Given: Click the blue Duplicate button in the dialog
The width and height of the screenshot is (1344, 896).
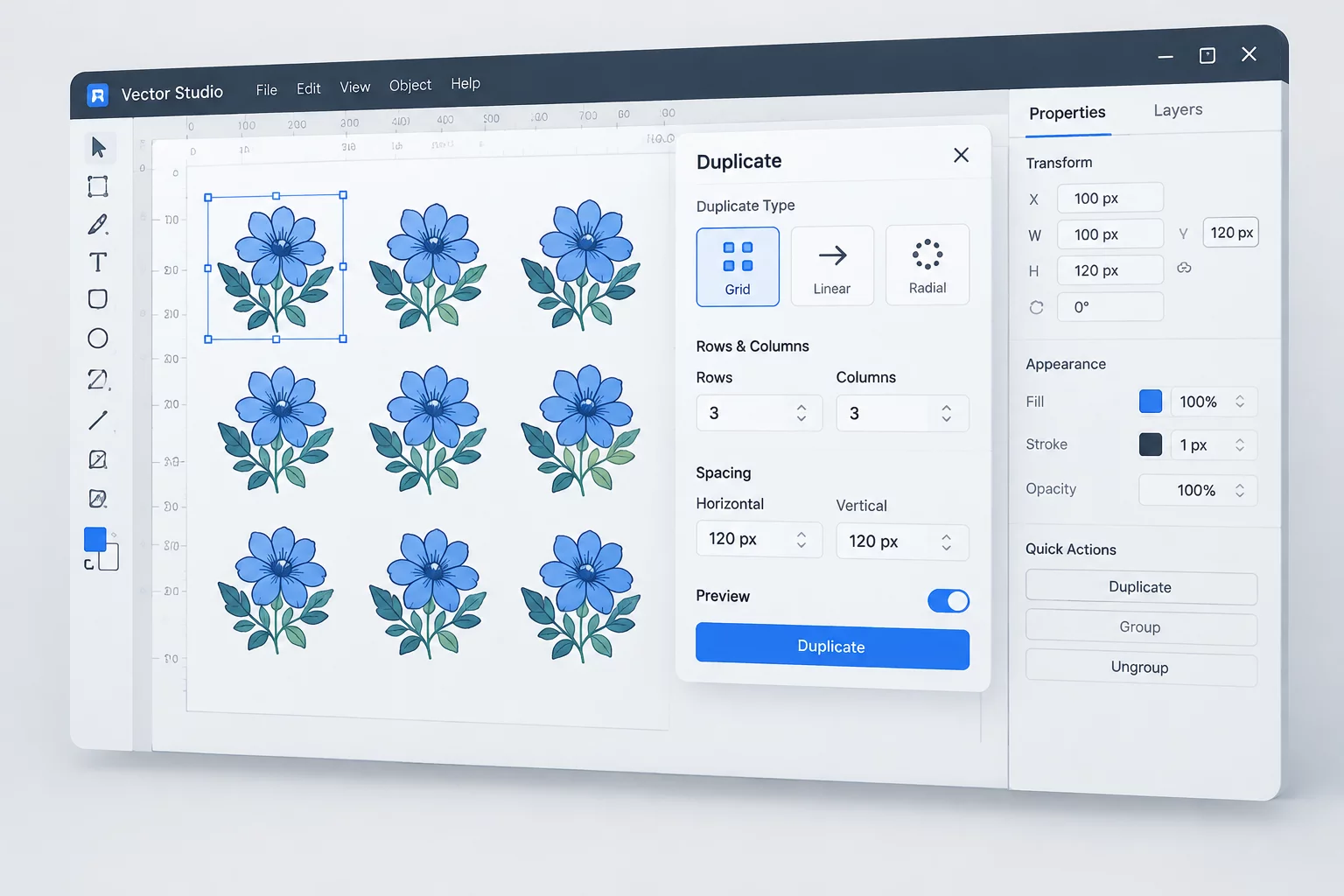Looking at the screenshot, I should coord(832,647).
